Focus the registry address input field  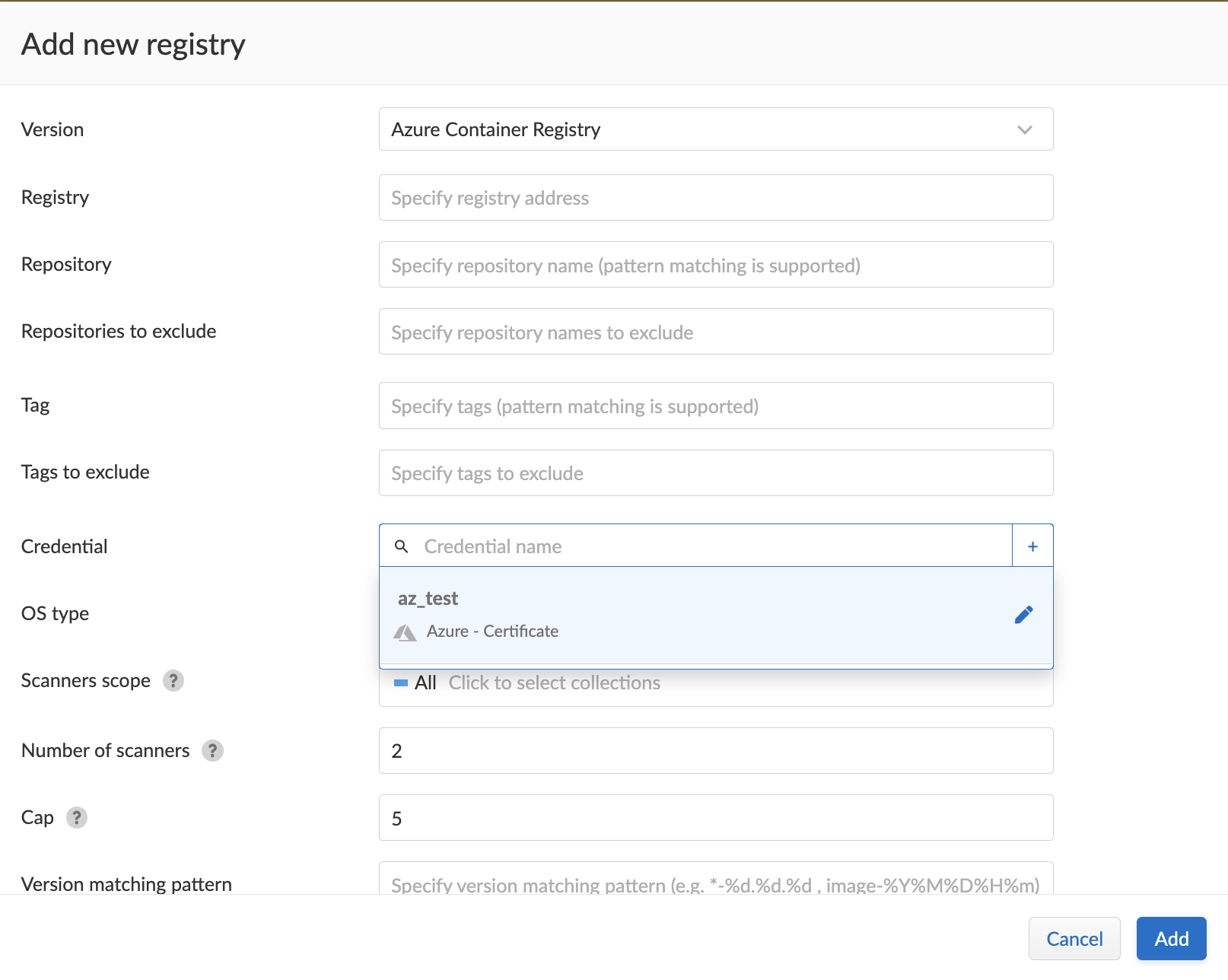[x=716, y=198]
